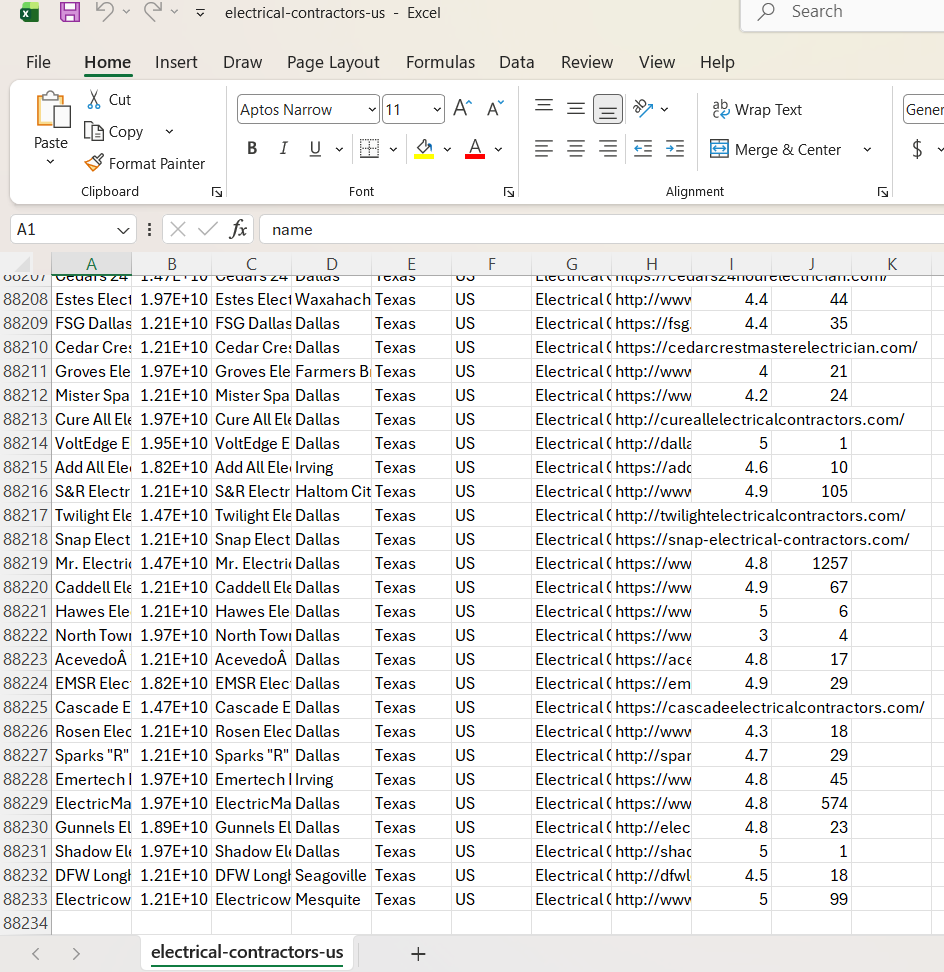Select column G header
The height and width of the screenshot is (972, 944).
pos(571,264)
